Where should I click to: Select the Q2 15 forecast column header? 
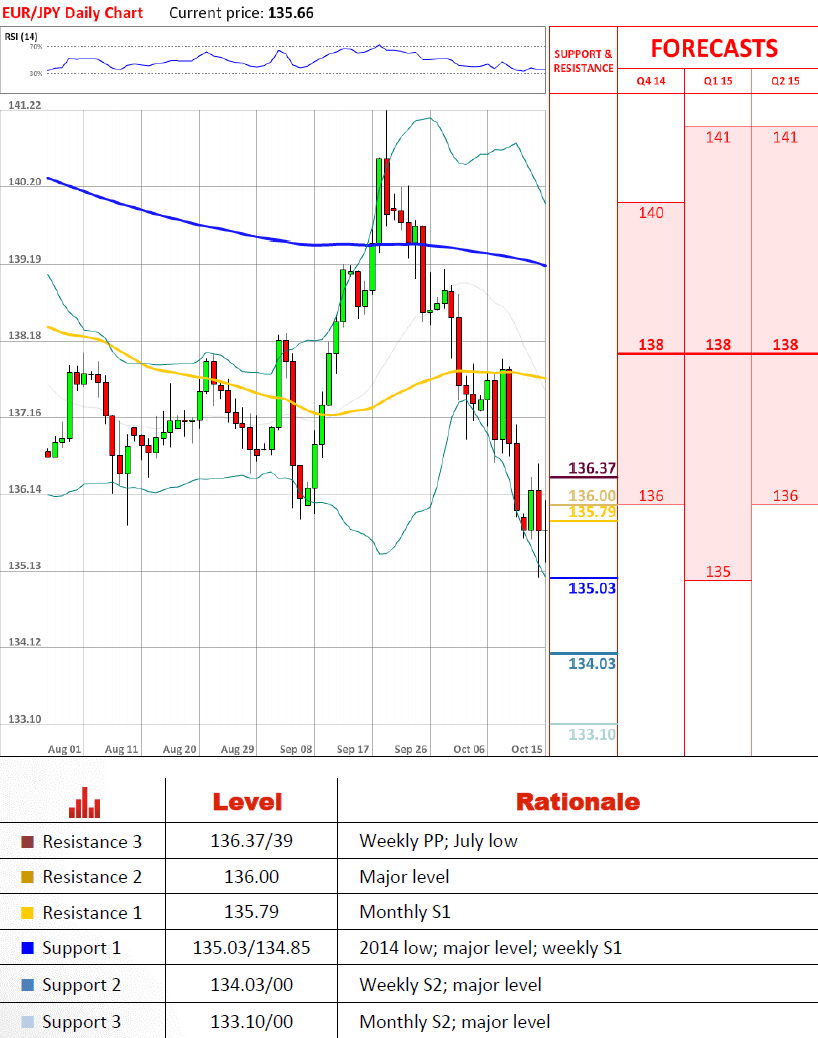785,81
